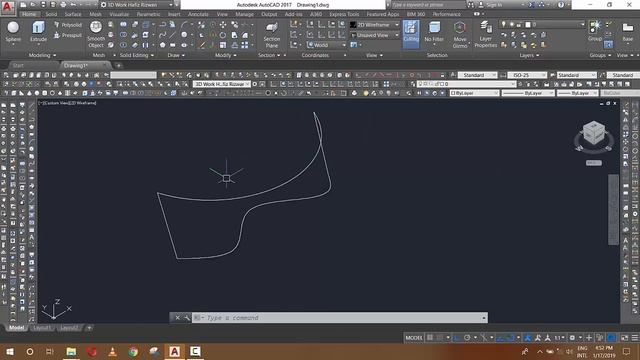Click the ribbon layer color swatch

528,24
